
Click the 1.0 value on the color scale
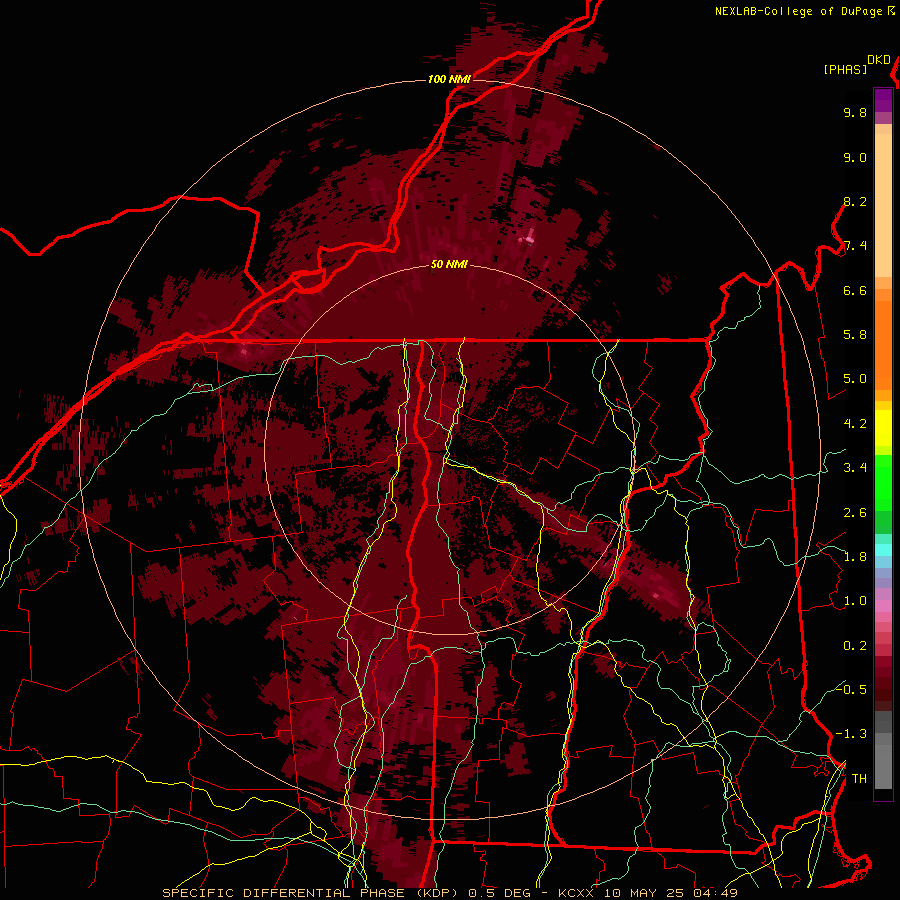[855, 601]
